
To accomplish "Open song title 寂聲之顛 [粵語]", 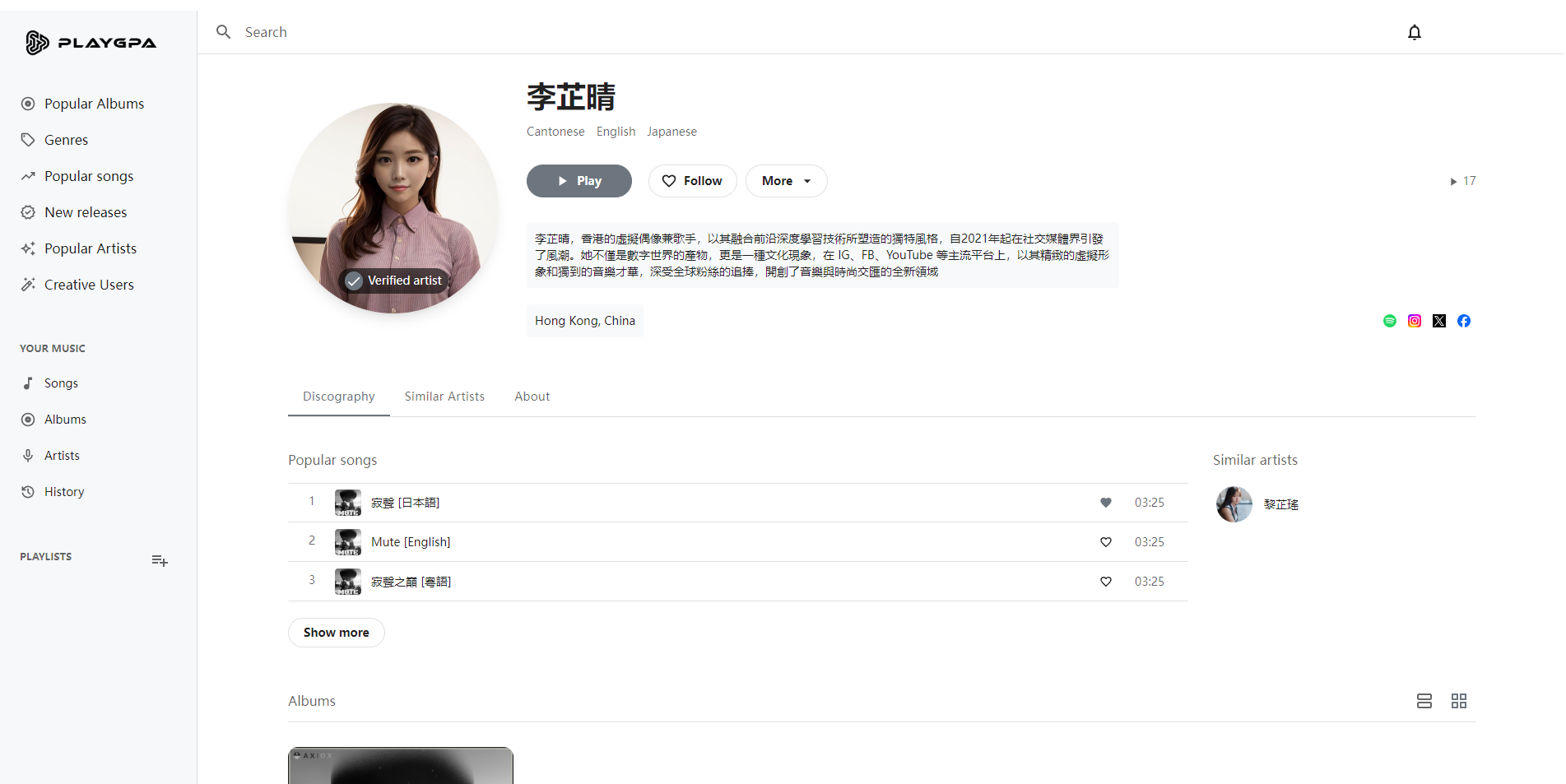I will click(x=411, y=582).
